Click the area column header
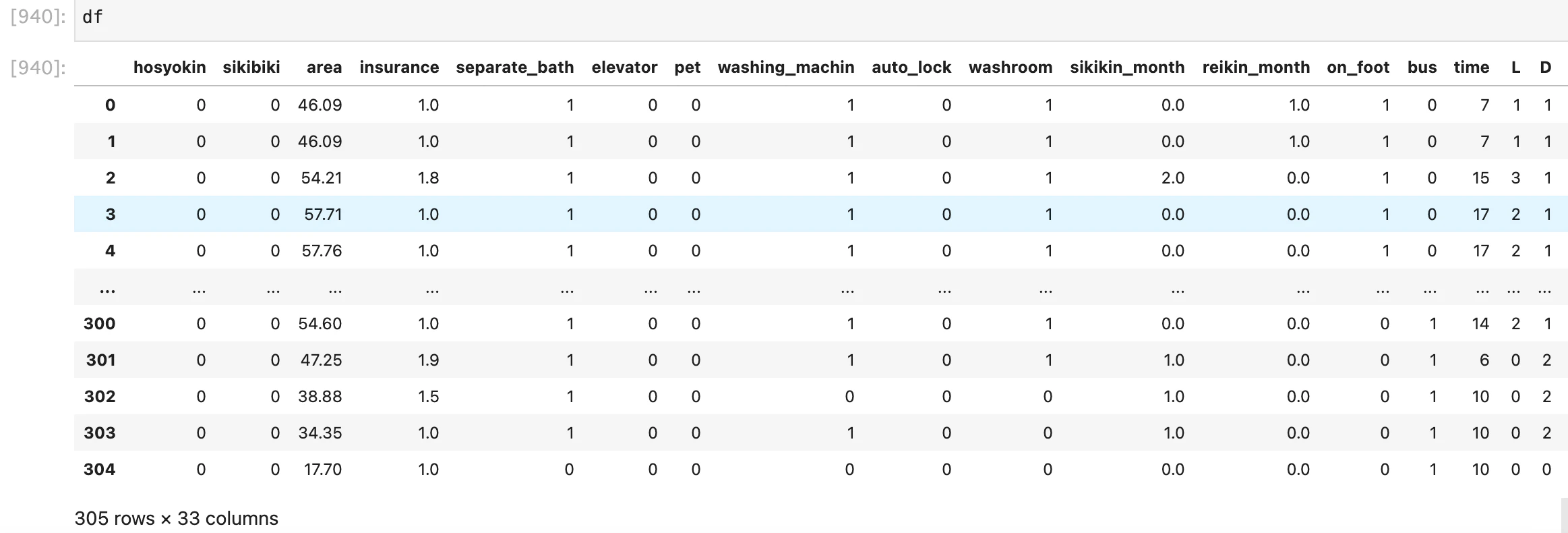This screenshot has height=533, width=1568. tap(324, 67)
